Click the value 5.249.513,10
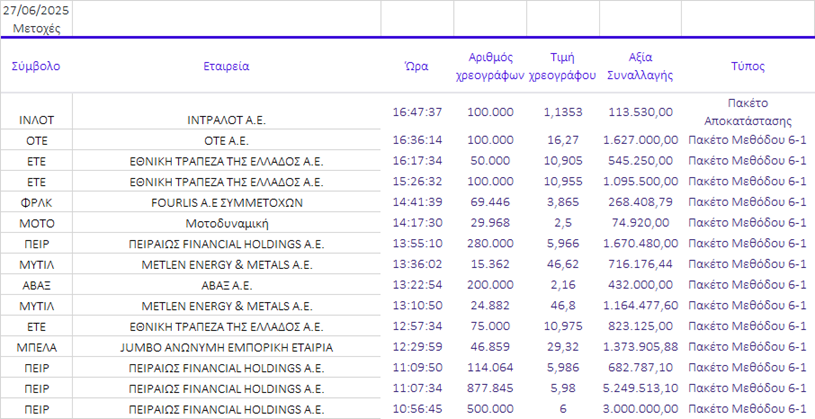815x419 pixels. point(640,388)
